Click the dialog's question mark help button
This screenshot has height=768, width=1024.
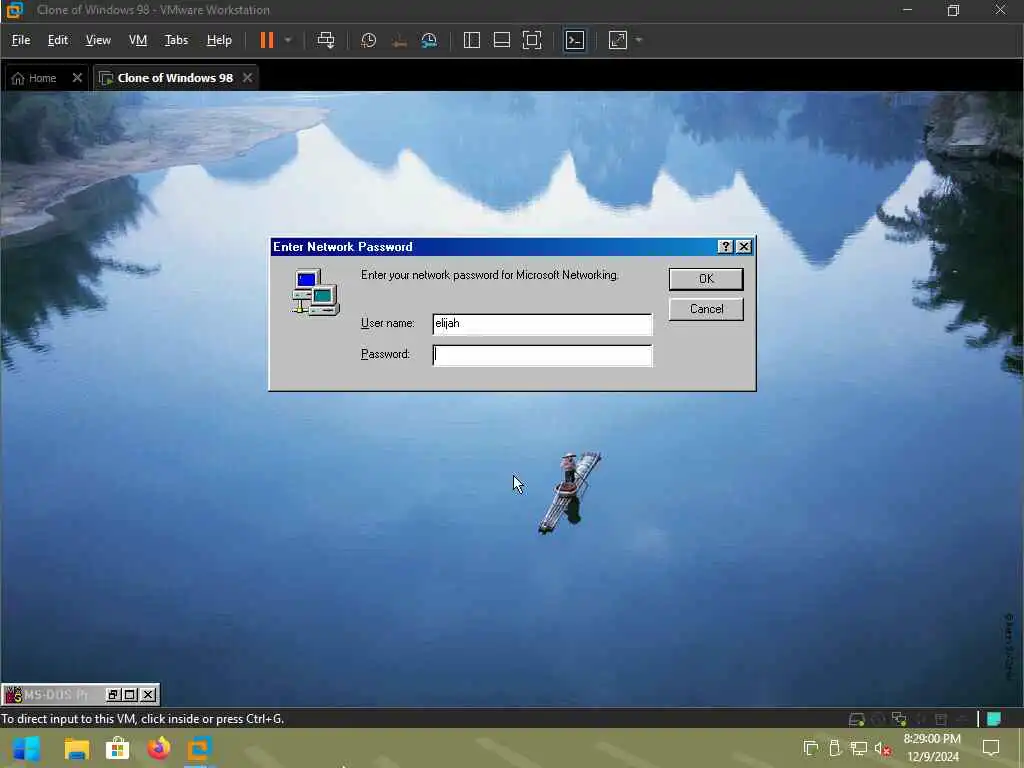click(x=726, y=246)
